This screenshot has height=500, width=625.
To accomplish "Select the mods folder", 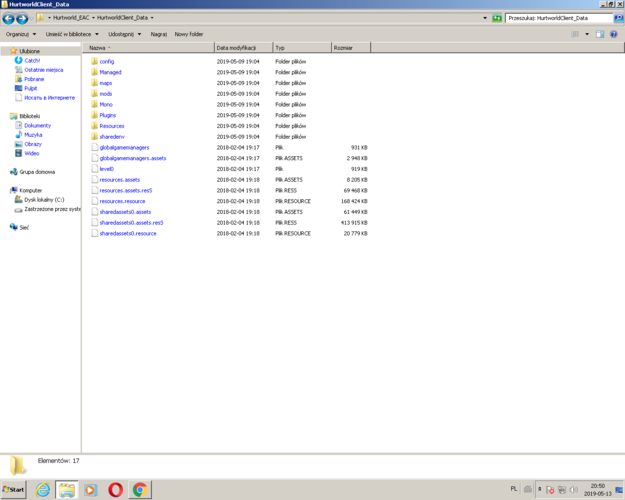I will pos(106,94).
